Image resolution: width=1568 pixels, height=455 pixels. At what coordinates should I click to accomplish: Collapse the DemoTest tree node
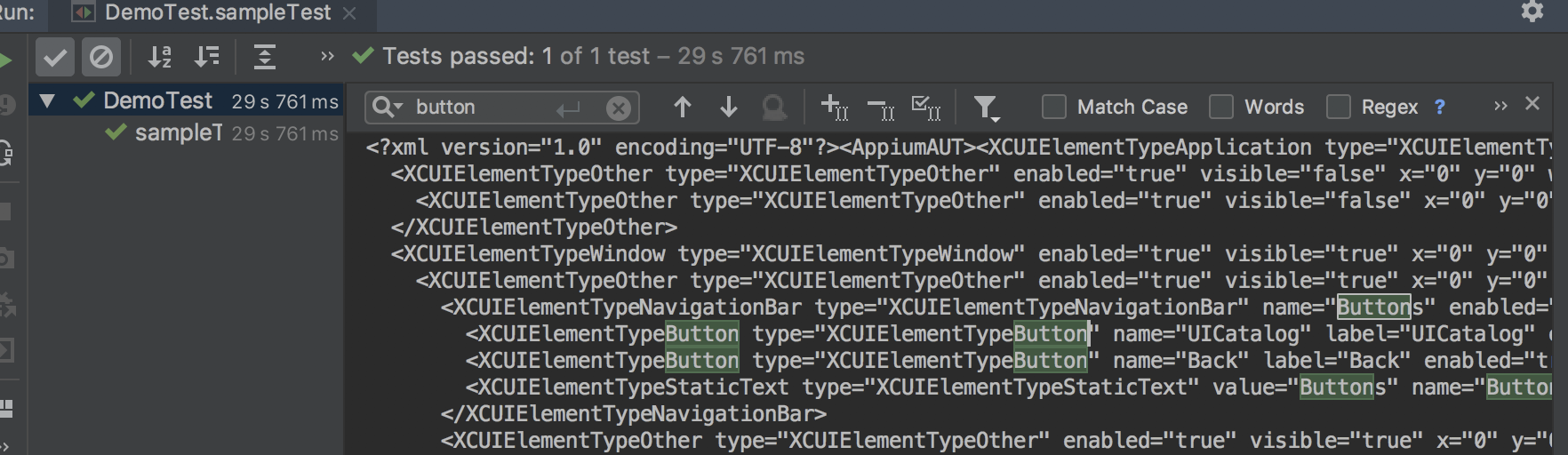coord(47,100)
